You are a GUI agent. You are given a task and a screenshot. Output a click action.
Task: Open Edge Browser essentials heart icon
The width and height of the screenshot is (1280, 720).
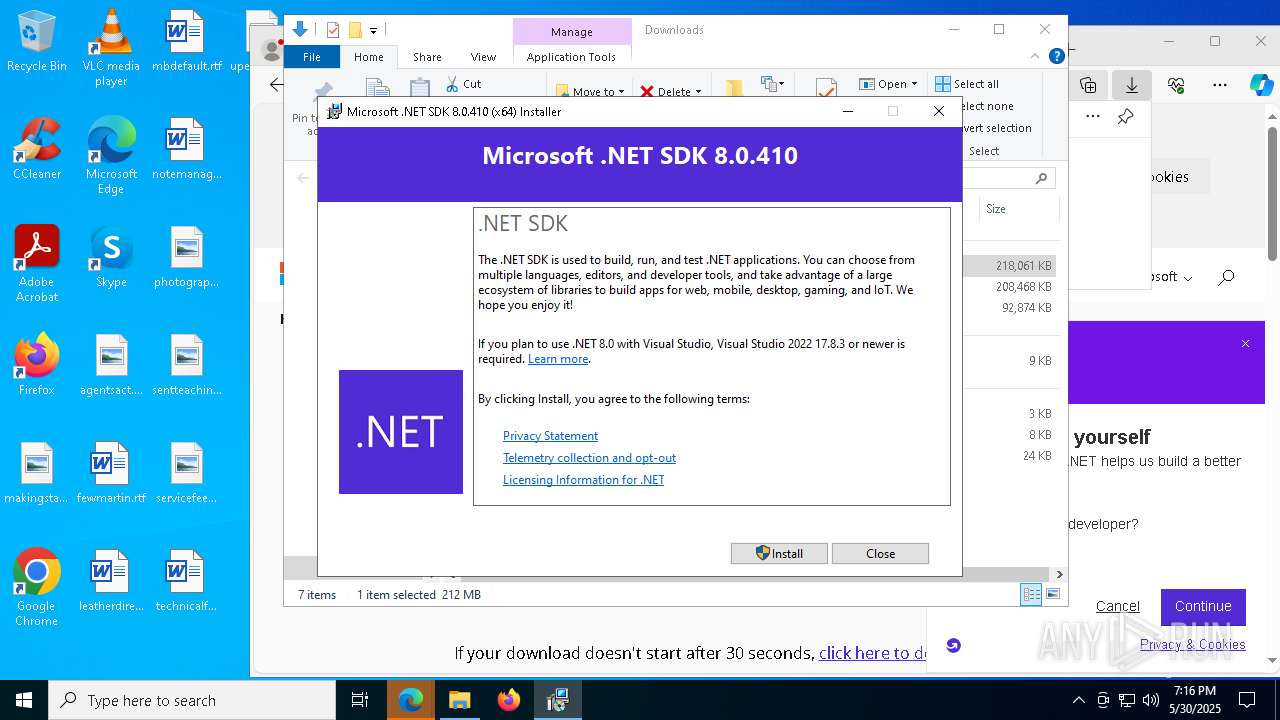click(1176, 85)
